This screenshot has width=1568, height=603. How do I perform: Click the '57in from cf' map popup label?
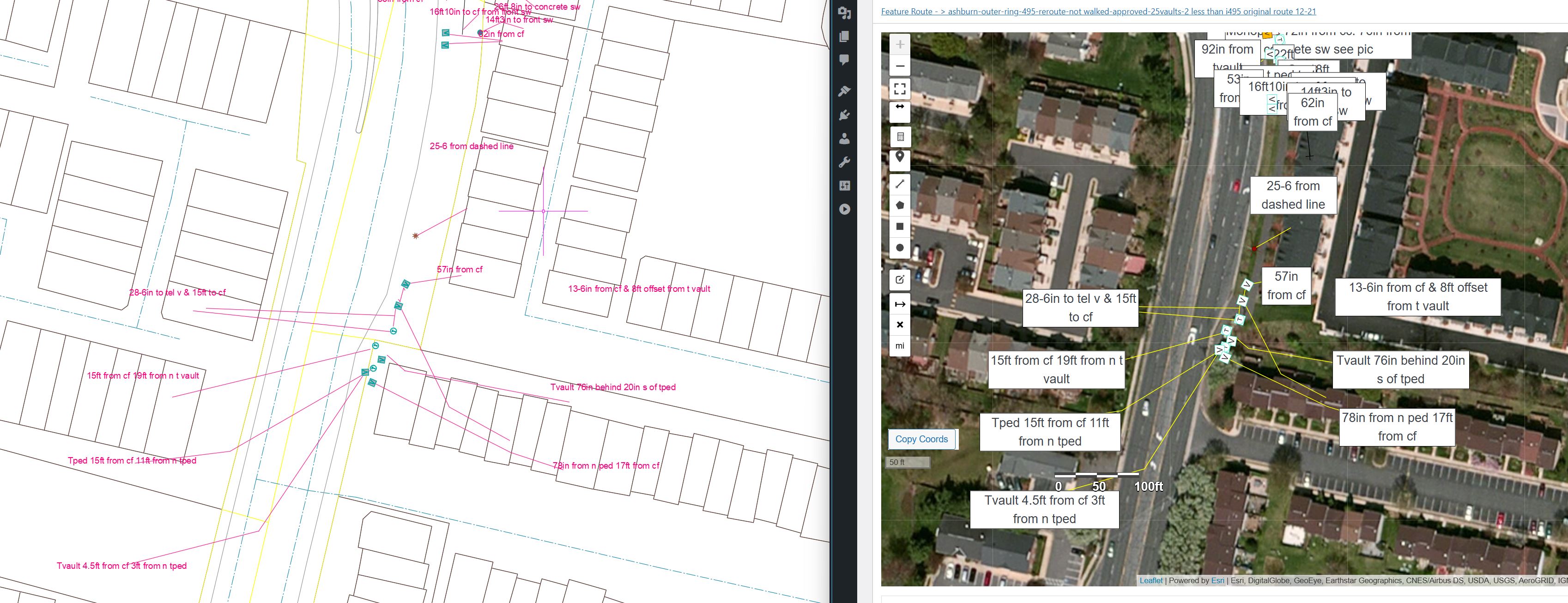[x=1286, y=285]
